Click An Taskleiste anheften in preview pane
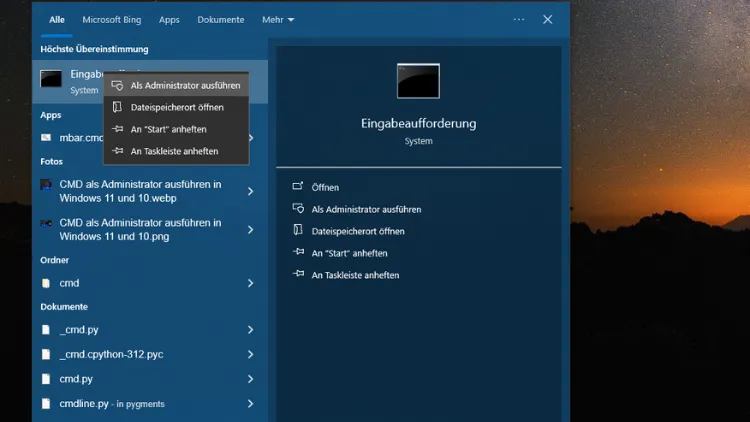 click(x=355, y=276)
